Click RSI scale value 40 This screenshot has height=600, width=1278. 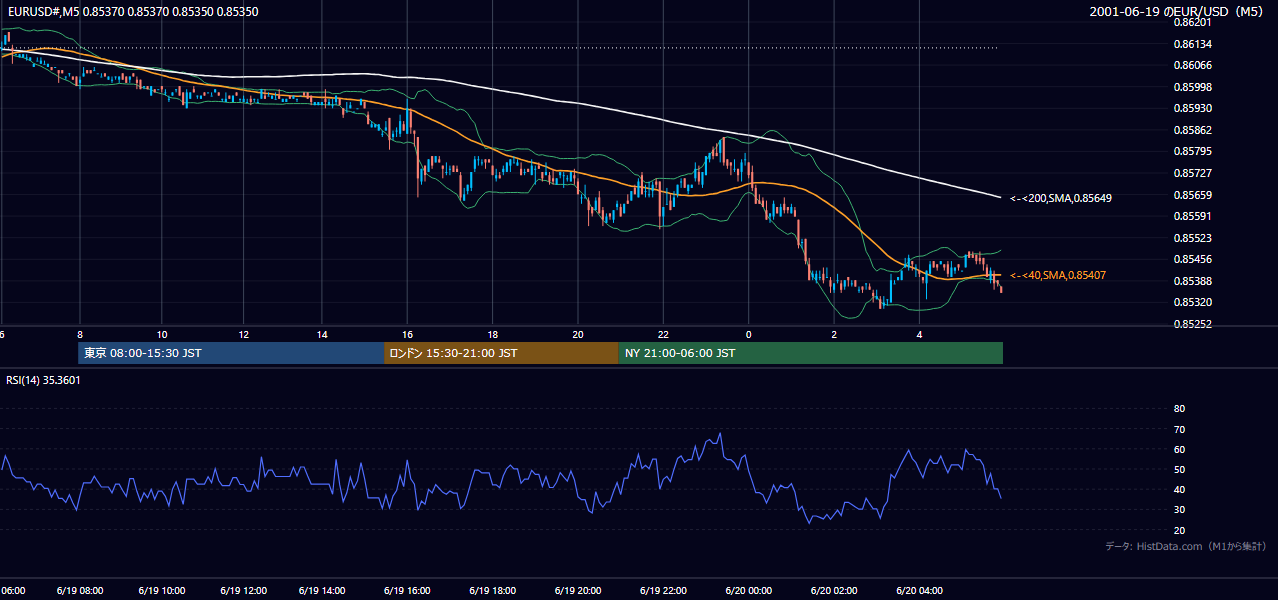click(1179, 490)
